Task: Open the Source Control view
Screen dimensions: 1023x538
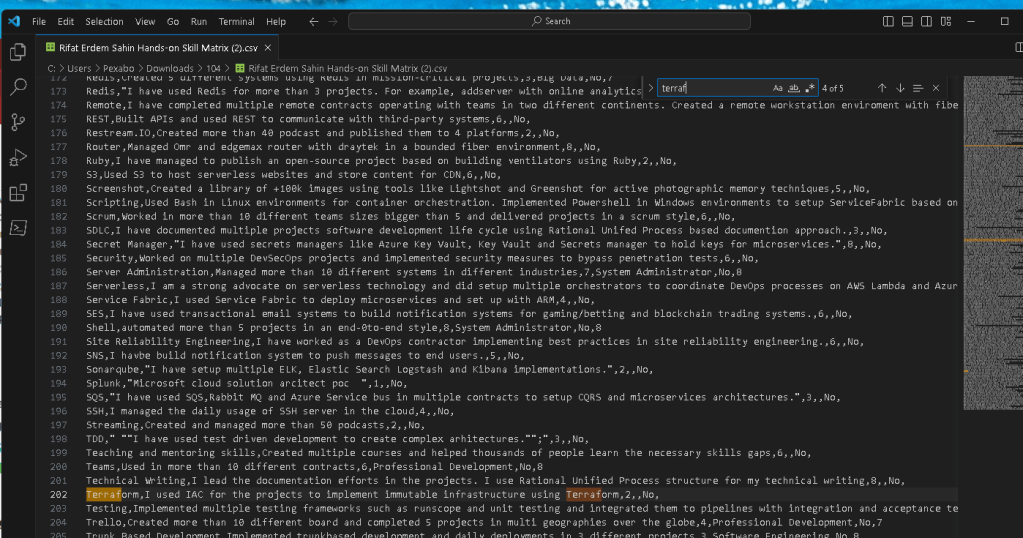Action: coord(18,122)
